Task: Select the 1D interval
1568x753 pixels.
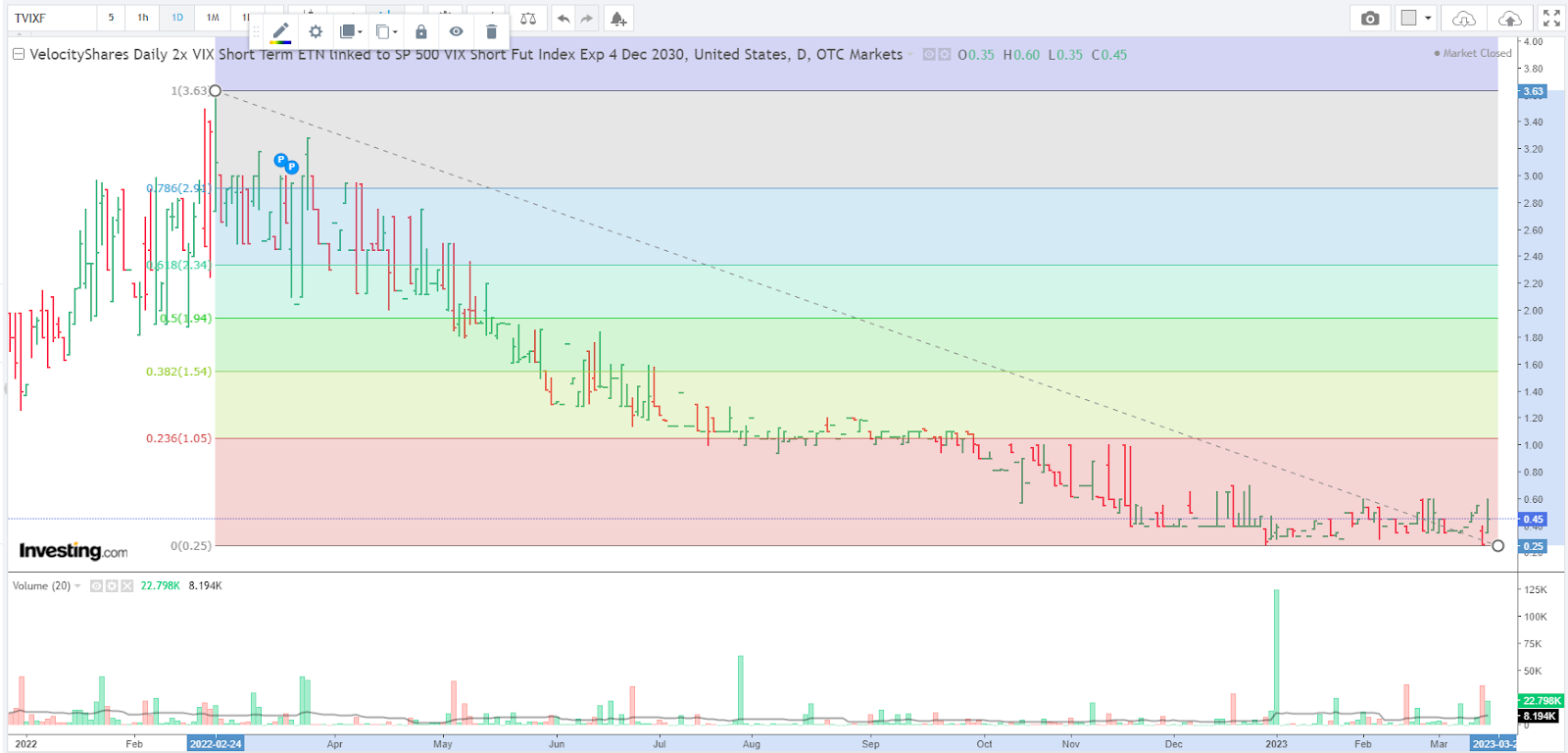Action: click(177, 18)
